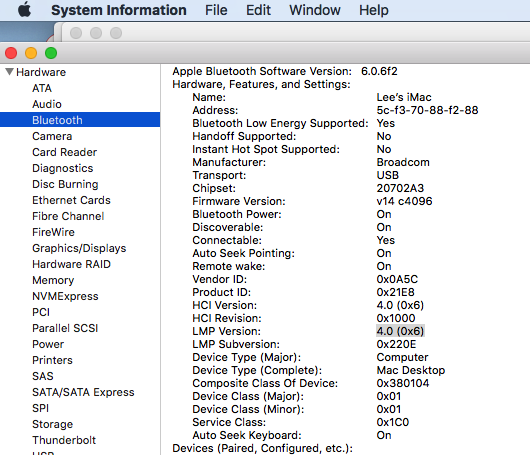The image size is (530, 455).
Task: Select Camera in the sidebar
Action: pyautogui.click(x=52, y=136)
